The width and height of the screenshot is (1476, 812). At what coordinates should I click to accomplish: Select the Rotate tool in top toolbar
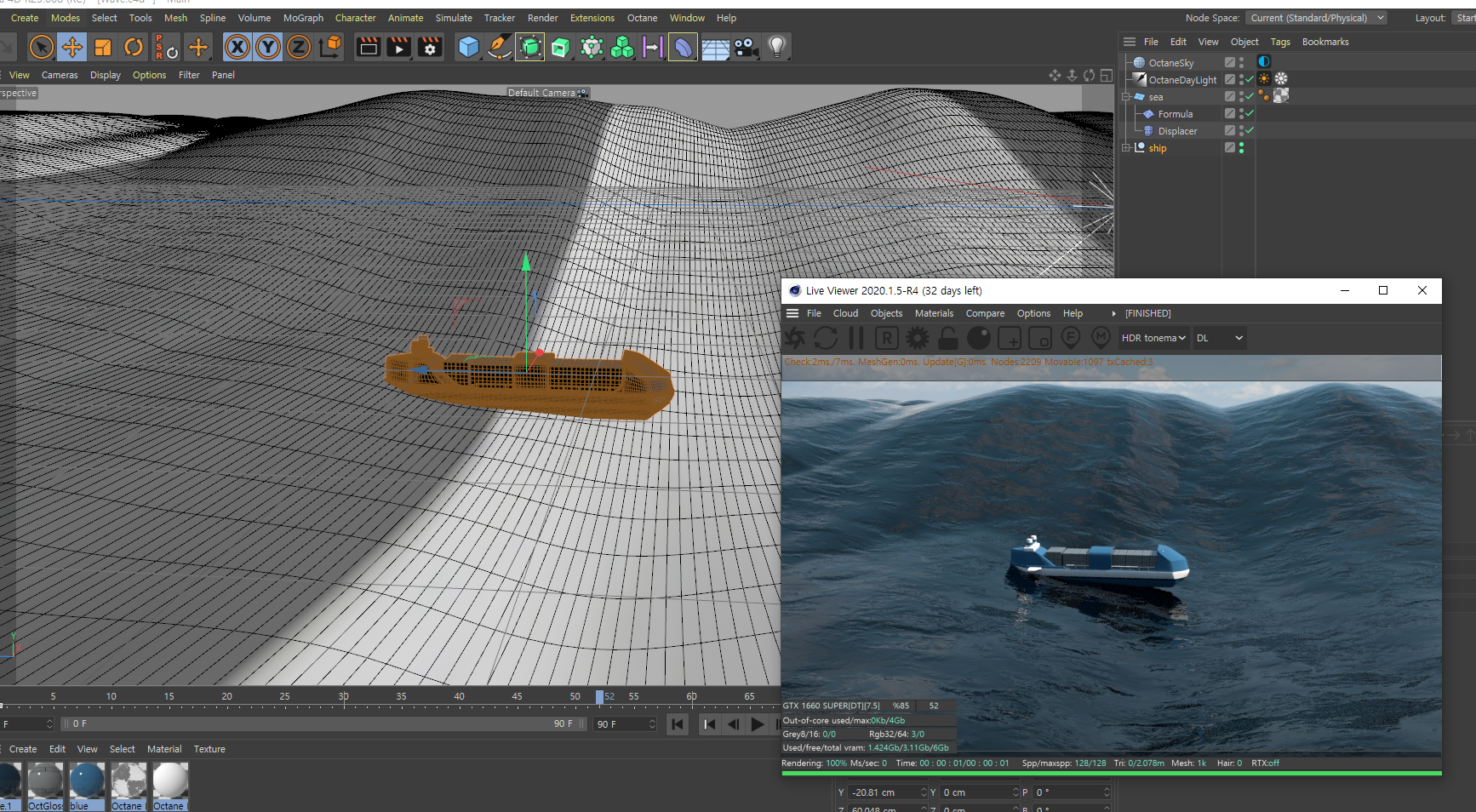pos(134,48)
